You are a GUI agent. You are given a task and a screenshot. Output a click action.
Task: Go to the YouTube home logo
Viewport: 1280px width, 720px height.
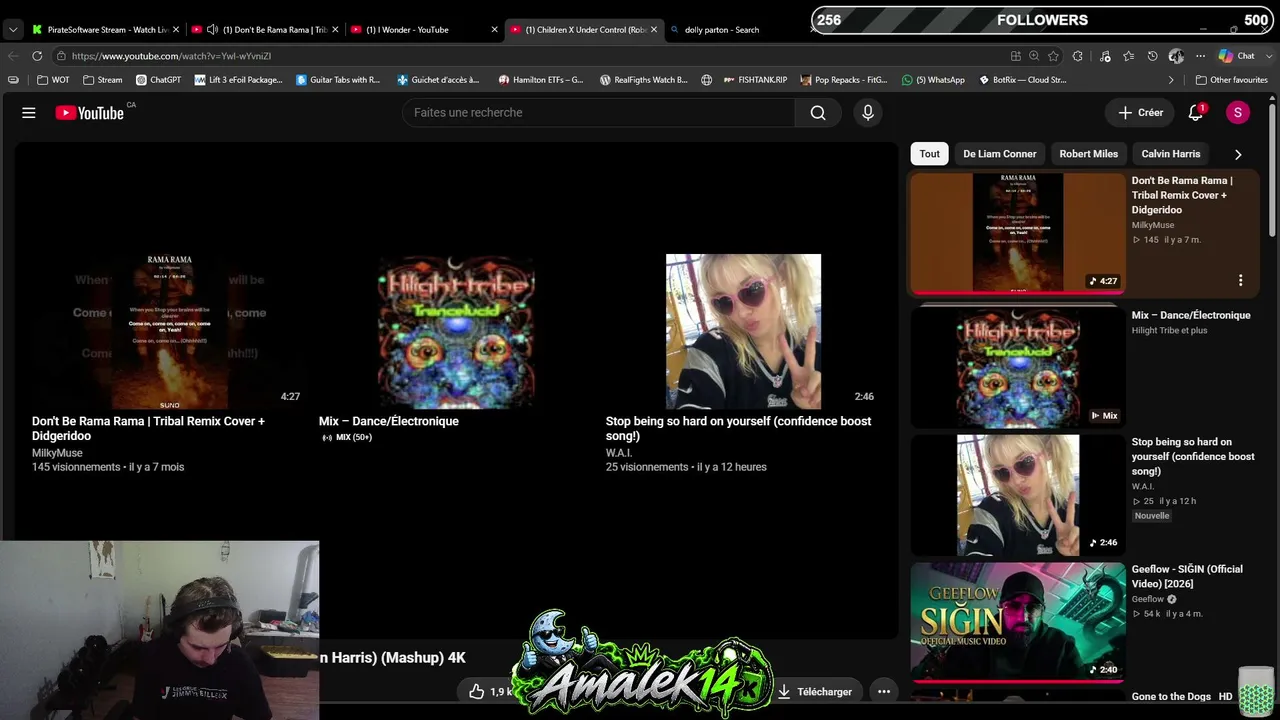(90, 113)
